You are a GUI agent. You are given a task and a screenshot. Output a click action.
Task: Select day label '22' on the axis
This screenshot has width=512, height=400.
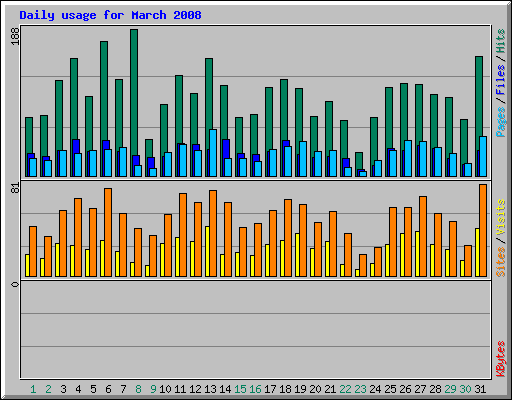(345, 389)
